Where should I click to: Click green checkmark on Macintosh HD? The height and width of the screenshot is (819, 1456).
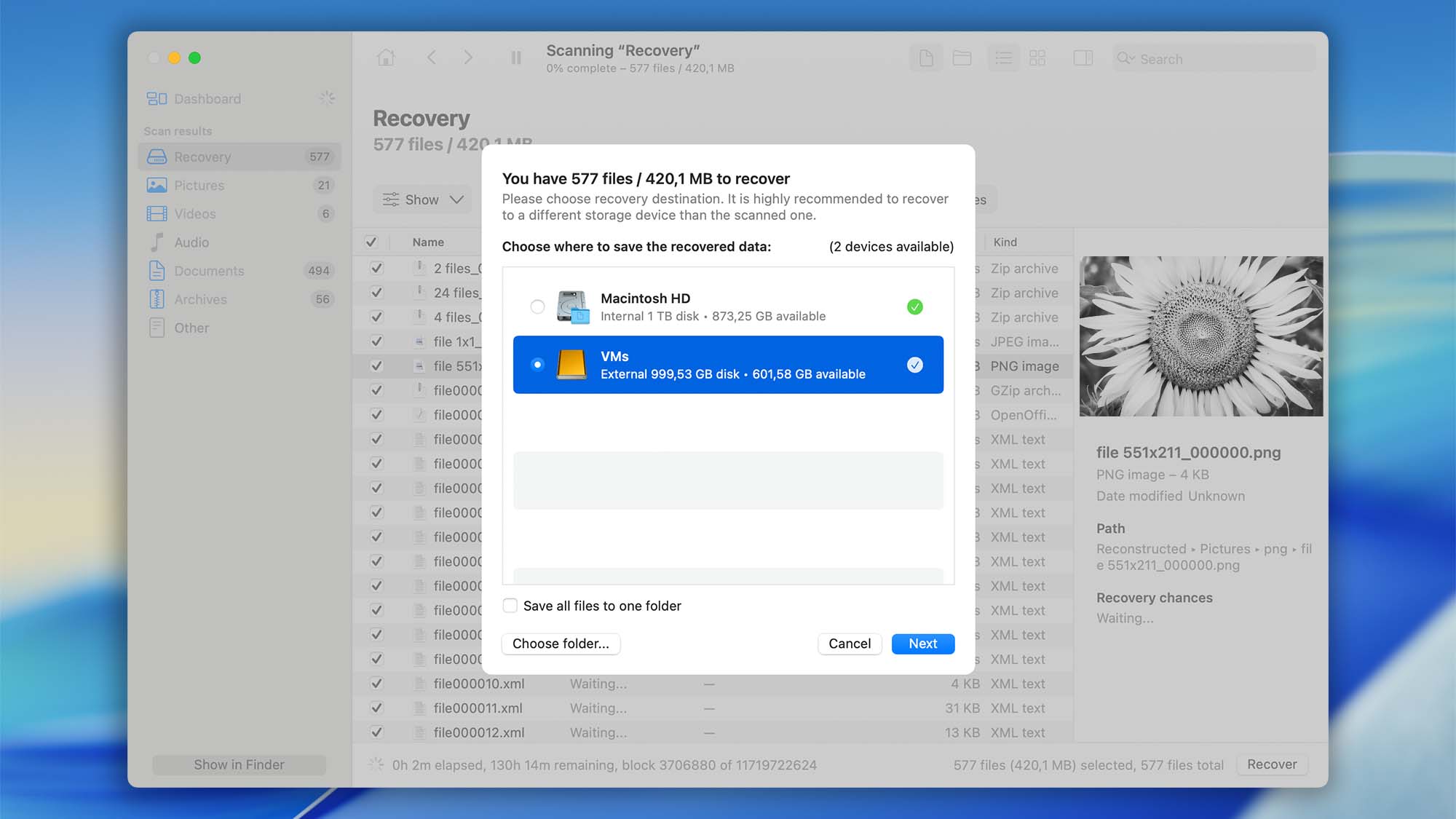(x=915, y=306)
